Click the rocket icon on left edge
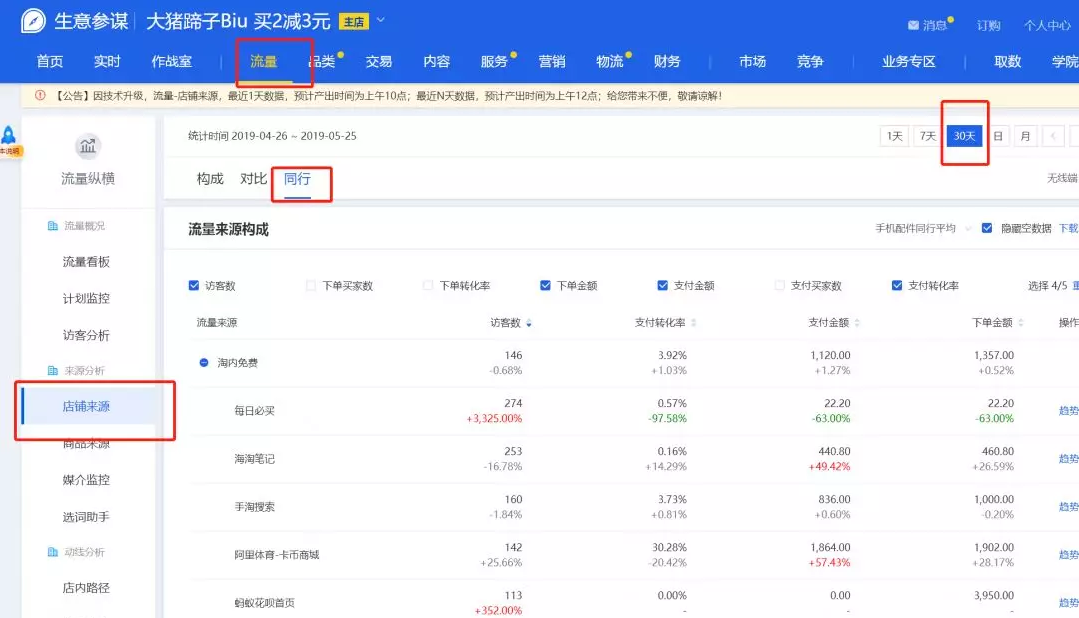Image resolution: width=1079 pixels, height=618 pixels. pos(8,135)
